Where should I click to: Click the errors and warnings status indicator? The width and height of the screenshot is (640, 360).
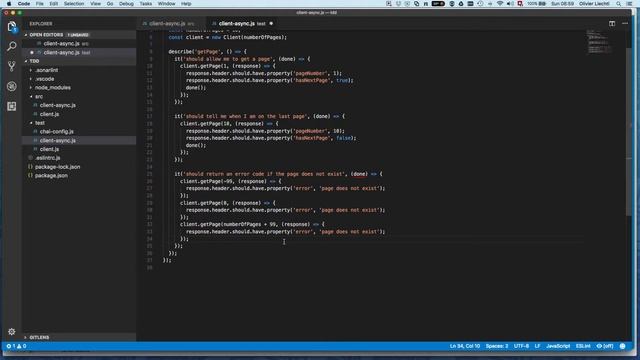click(16, 346)
